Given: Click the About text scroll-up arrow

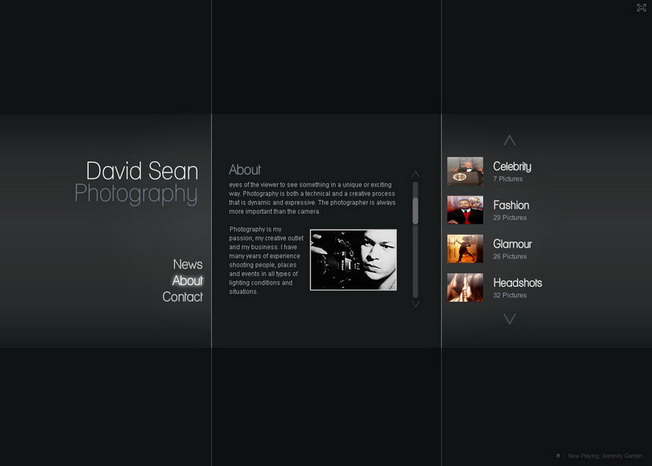Looking at the screenshot, I should coord(415,174).
